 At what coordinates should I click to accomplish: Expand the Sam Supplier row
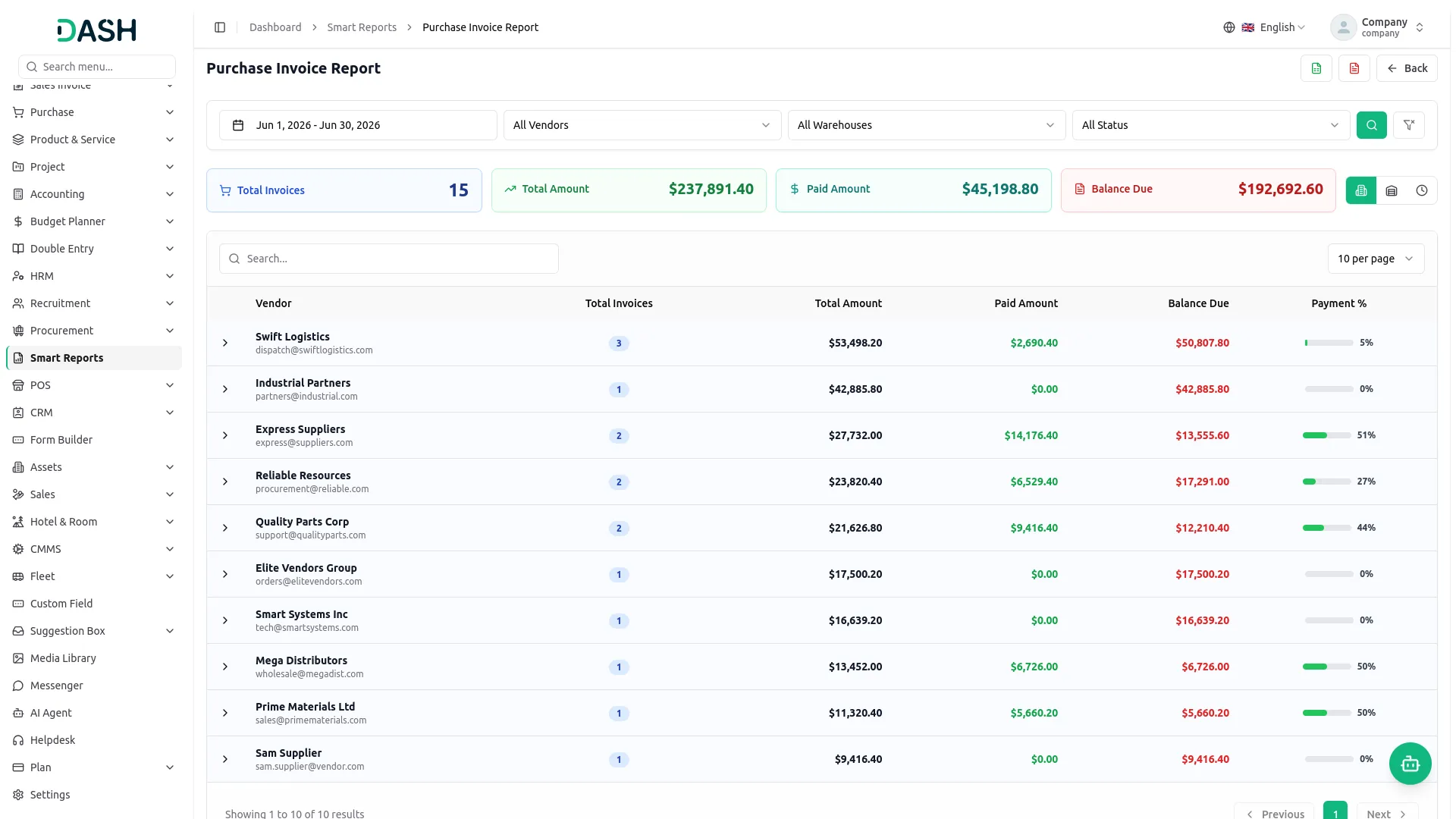coord(225,759)
